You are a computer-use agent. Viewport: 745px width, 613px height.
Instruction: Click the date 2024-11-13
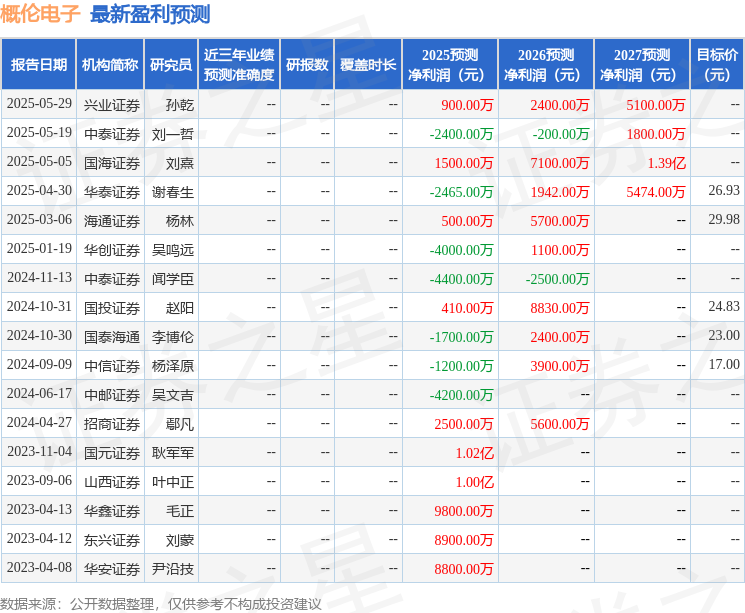coord(39,278)
